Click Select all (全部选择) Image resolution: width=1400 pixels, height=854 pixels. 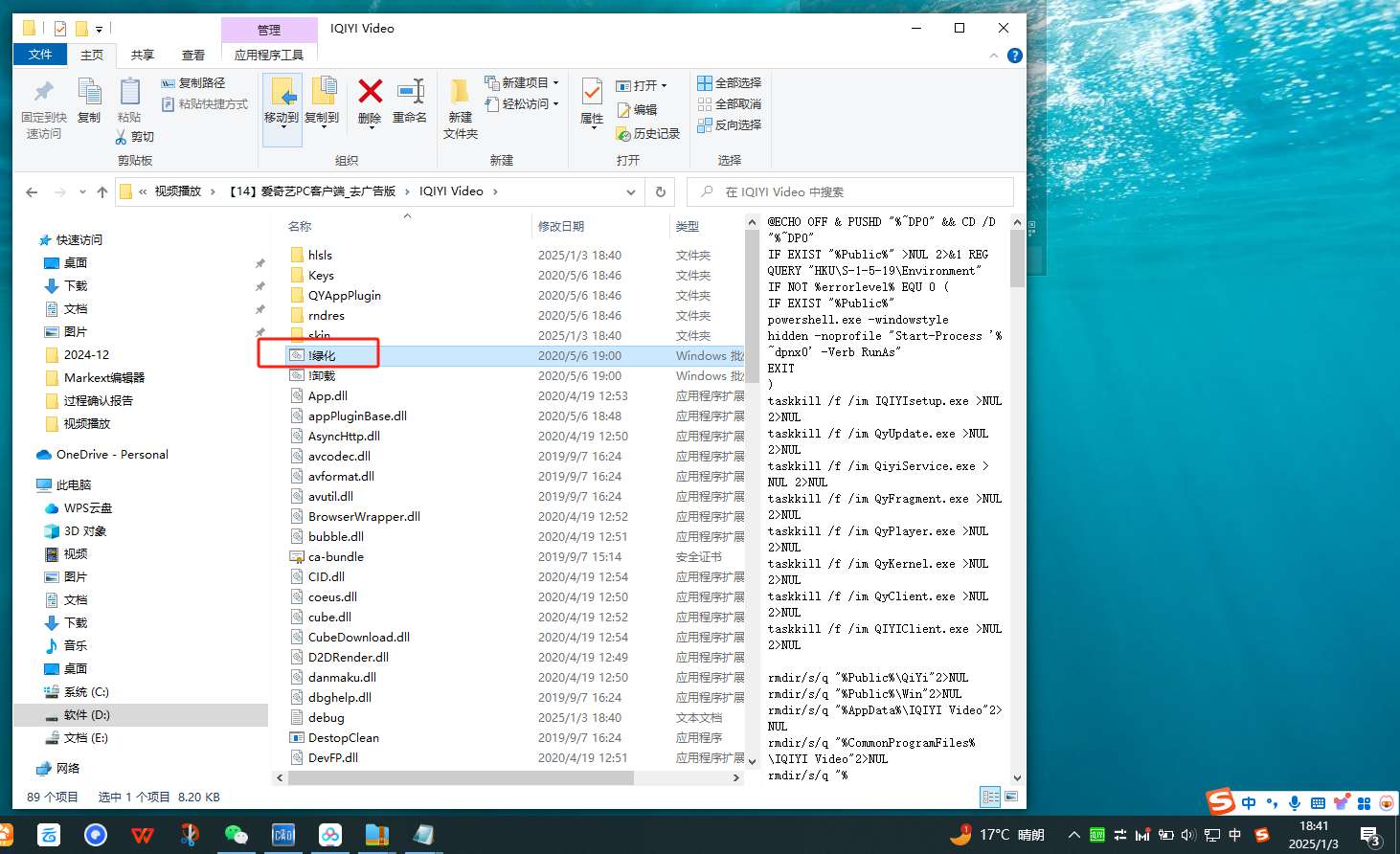click(x=730, y=83)
